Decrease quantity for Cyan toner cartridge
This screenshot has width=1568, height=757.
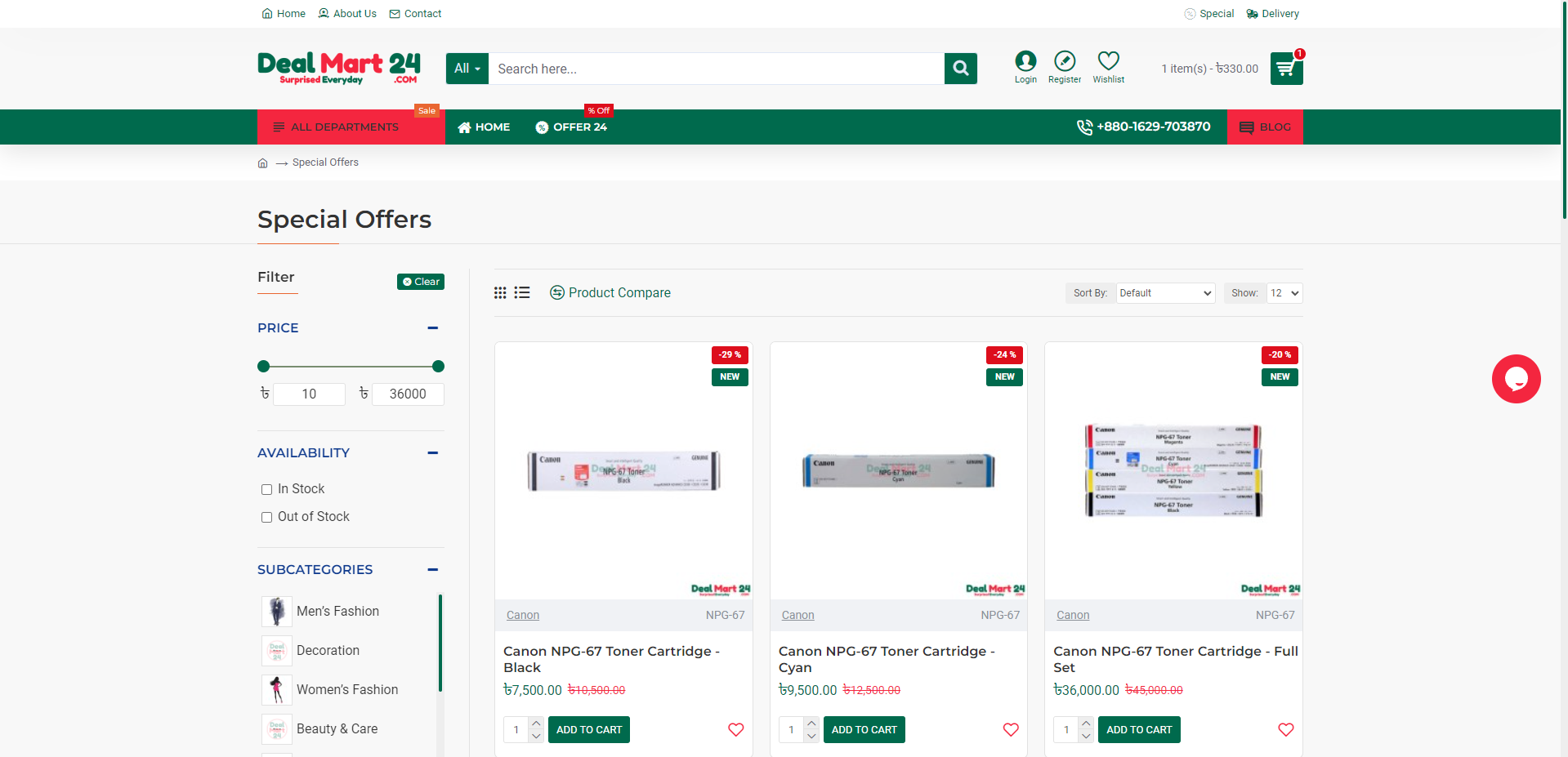[811, 736]
